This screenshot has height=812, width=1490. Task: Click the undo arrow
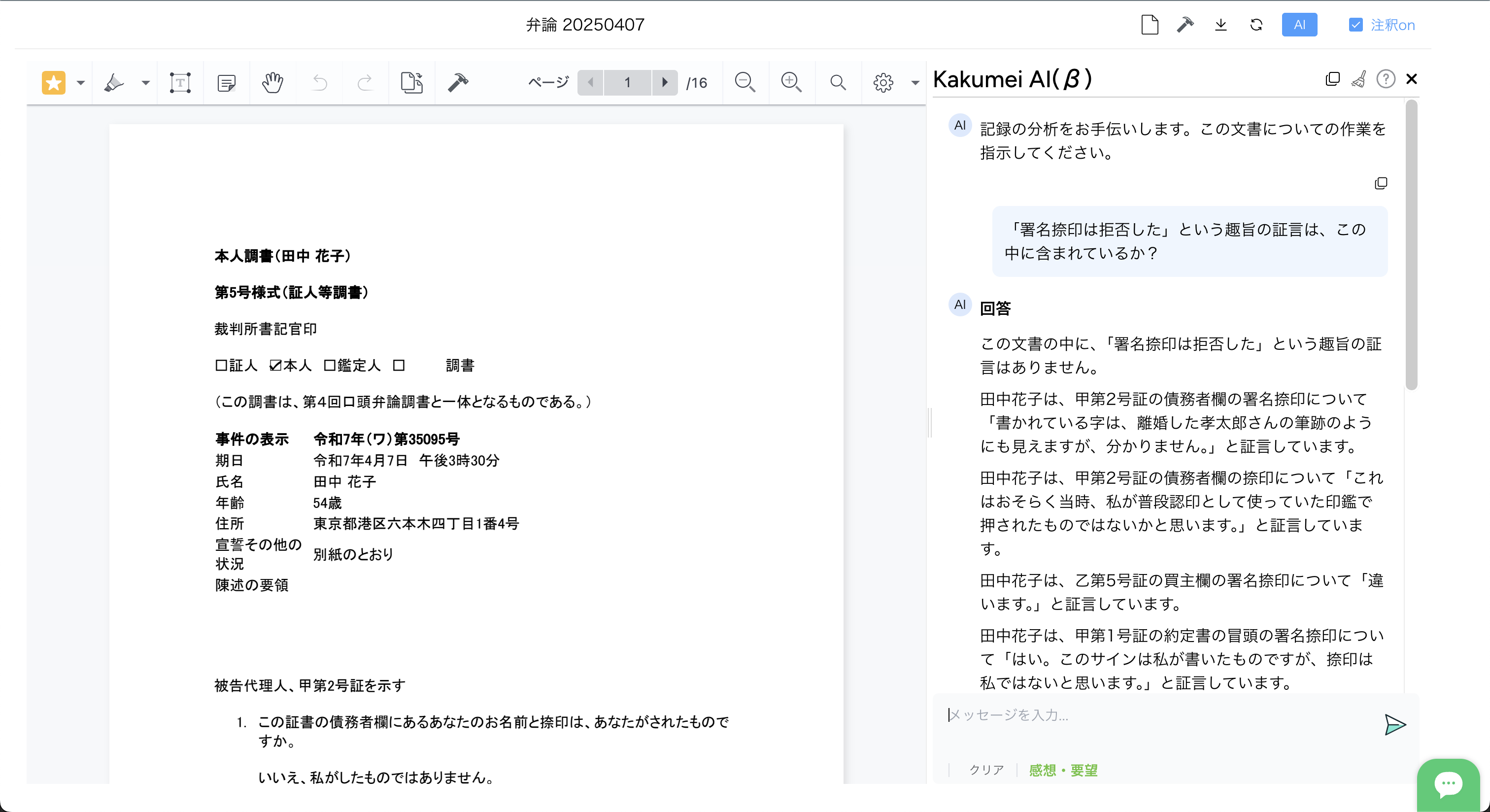[319, 83]
